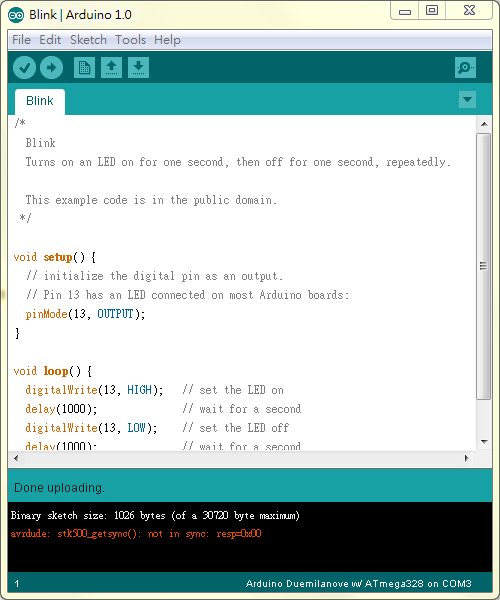Save the sketch using the down-arrow icon
Screen dimensions: 500x600
138,68
